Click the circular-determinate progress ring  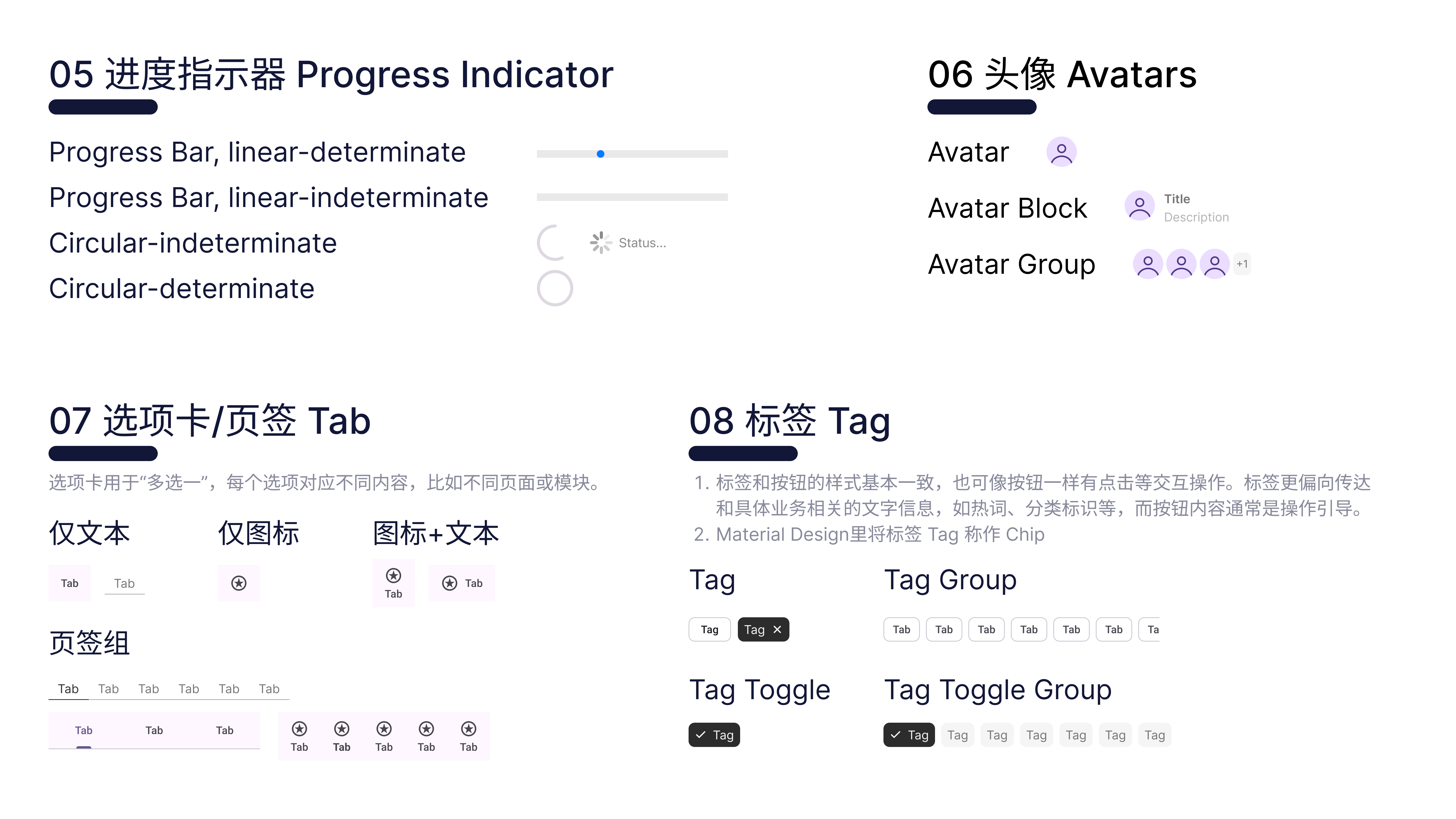[555, 288]
